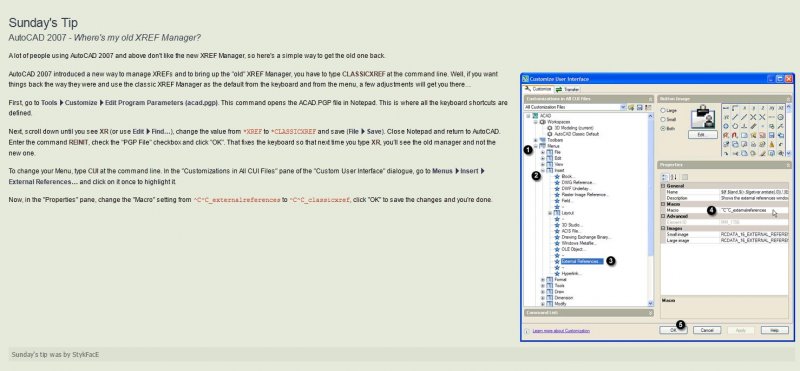Expand the Command List panel header
The width and height of the screenshot is (800, 371).
coord(589,313)
